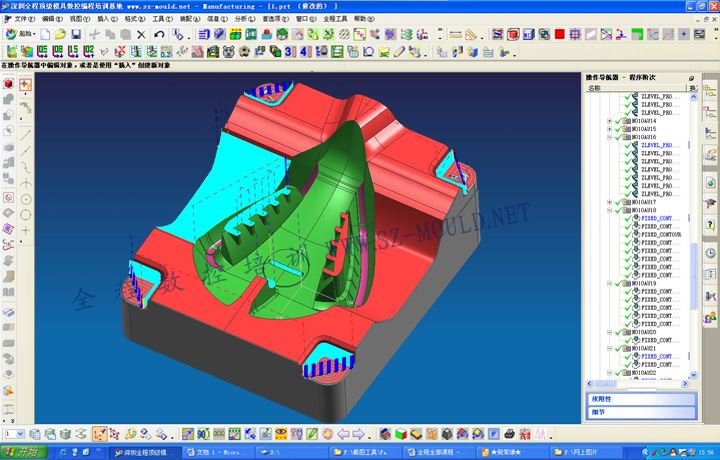Open the 首选项 menu

coord(275,19)
